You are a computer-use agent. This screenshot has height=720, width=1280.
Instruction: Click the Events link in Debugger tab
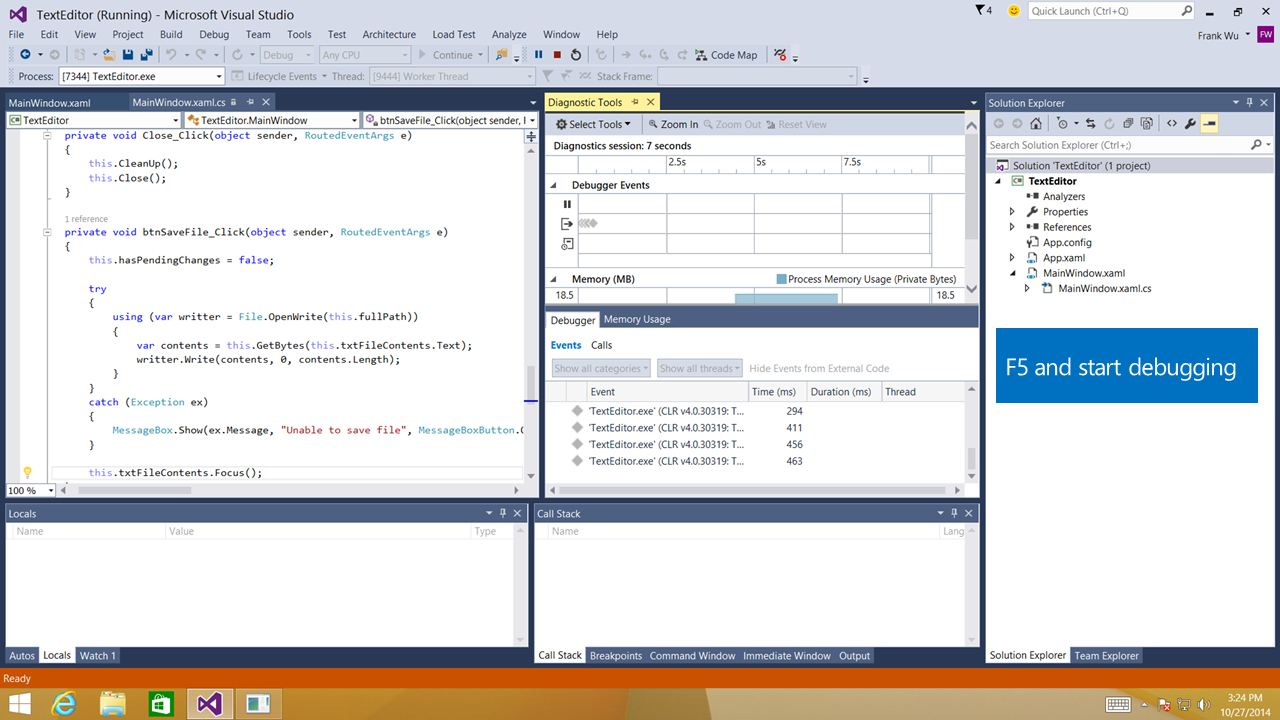click(x=566, y=345)
